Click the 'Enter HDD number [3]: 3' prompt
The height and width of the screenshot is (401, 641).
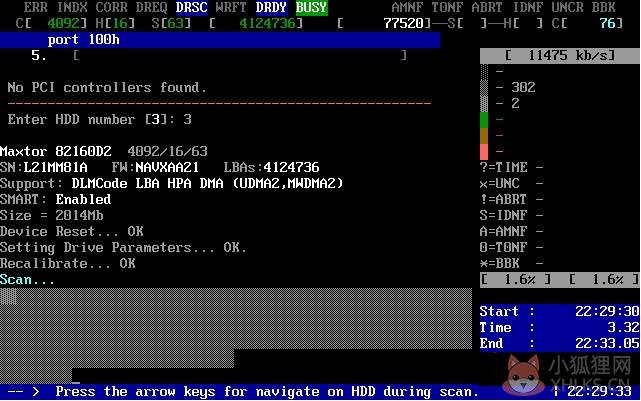point(100,119)
